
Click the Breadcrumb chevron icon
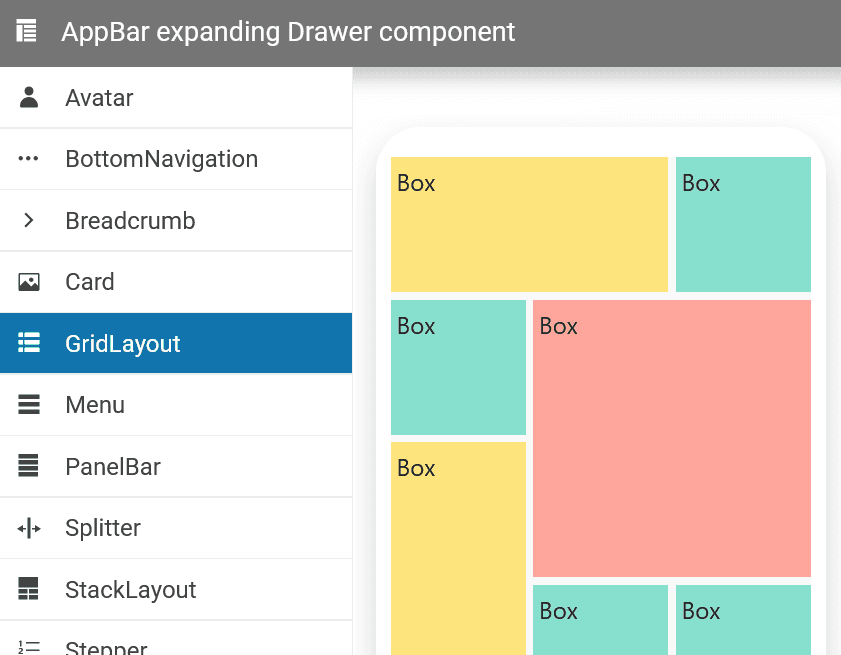[29, 220]
